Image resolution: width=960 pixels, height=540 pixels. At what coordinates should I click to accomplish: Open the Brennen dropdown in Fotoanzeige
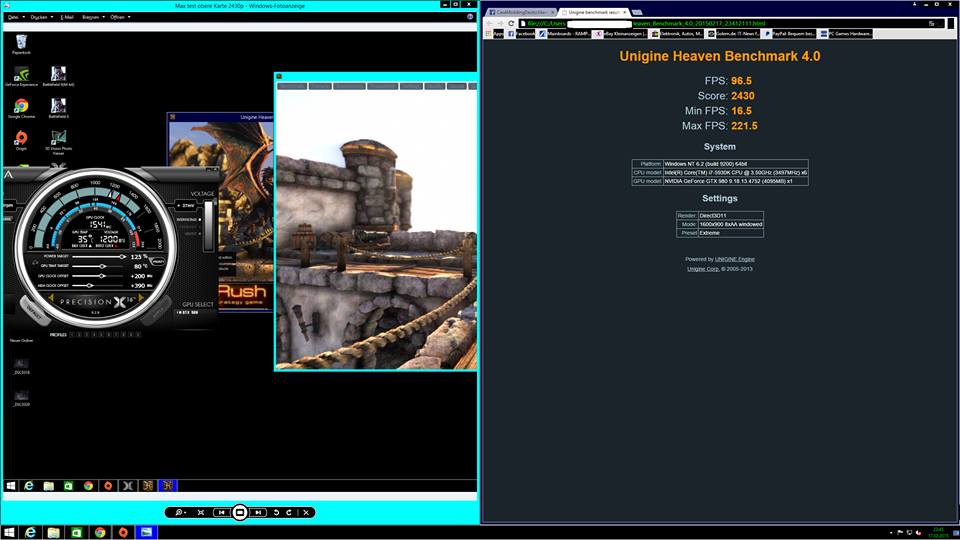[93, 17]
